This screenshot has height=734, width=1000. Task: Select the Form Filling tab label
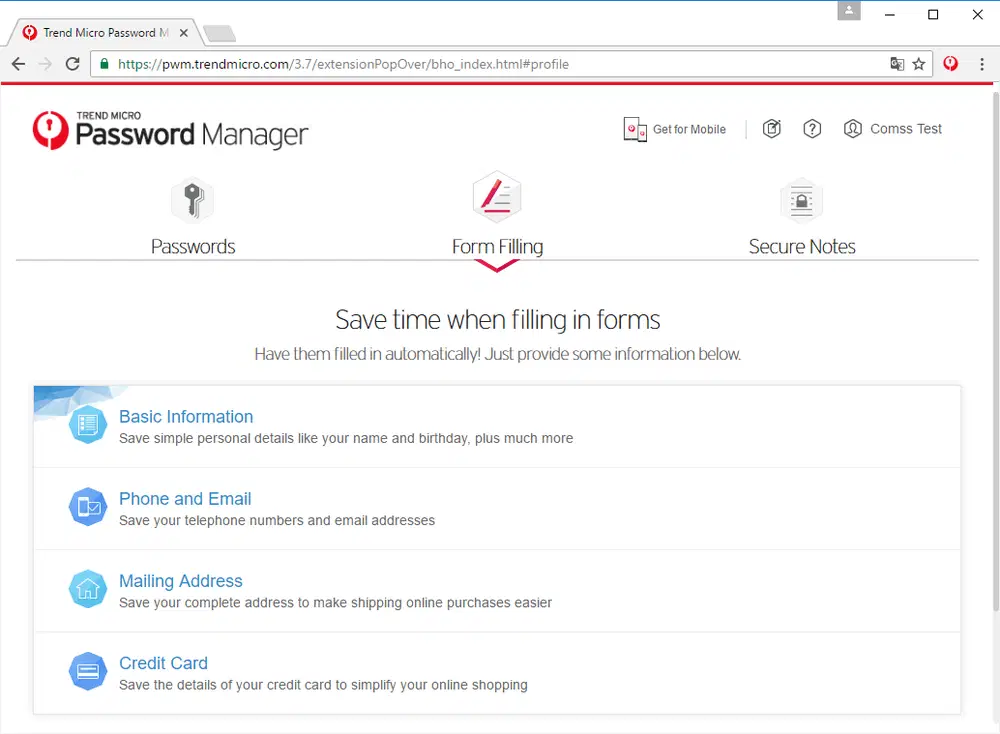point(497,247)
